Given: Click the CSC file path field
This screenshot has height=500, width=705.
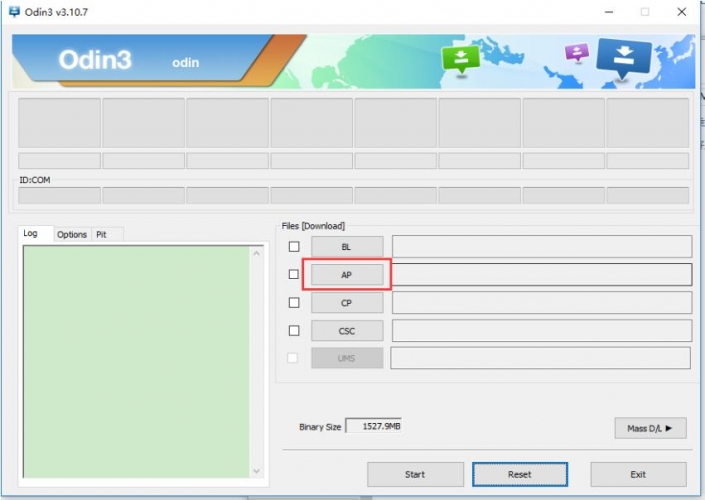Looking at the screenshot, I should [x=542, y=330].
